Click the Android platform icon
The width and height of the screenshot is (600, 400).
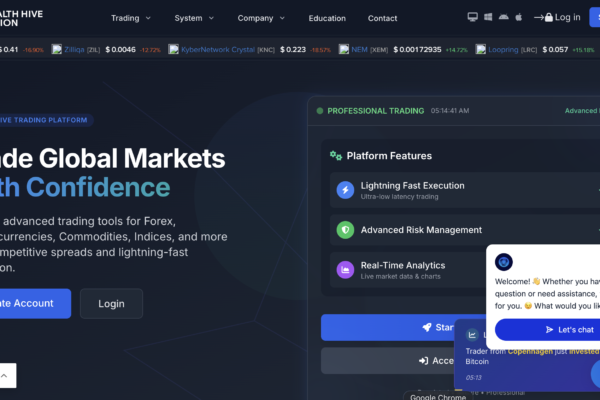(x=504, y=17)
